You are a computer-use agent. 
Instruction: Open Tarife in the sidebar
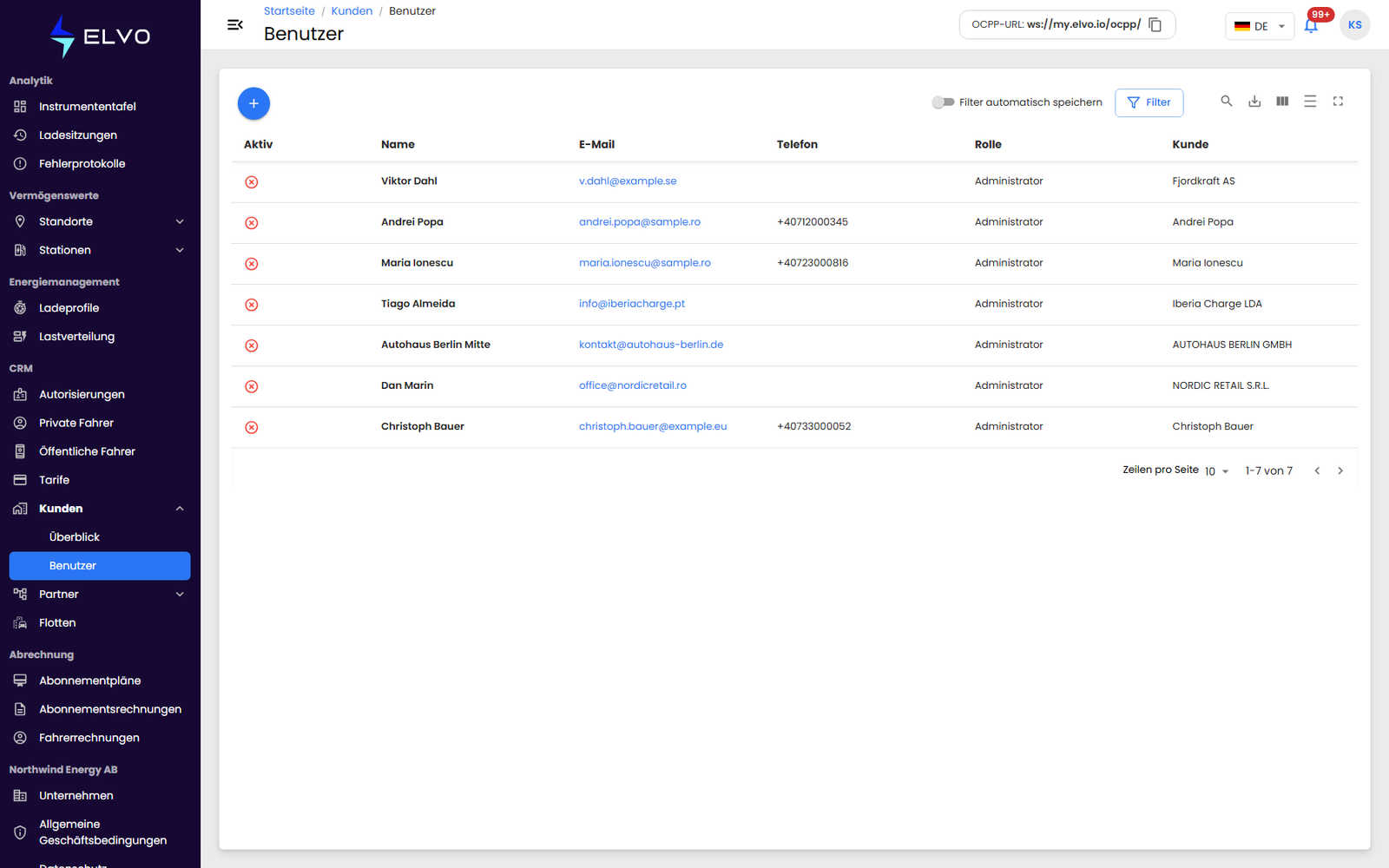tap(100, 480)
